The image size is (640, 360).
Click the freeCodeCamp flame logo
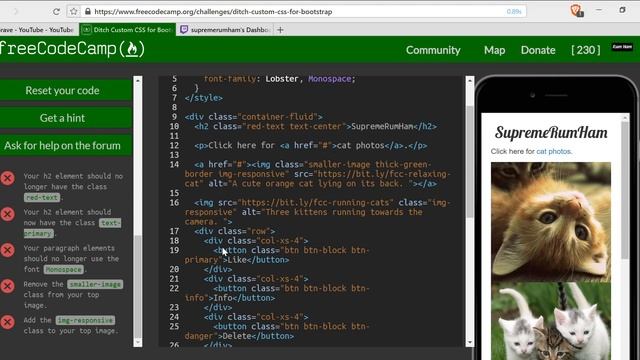132,49
